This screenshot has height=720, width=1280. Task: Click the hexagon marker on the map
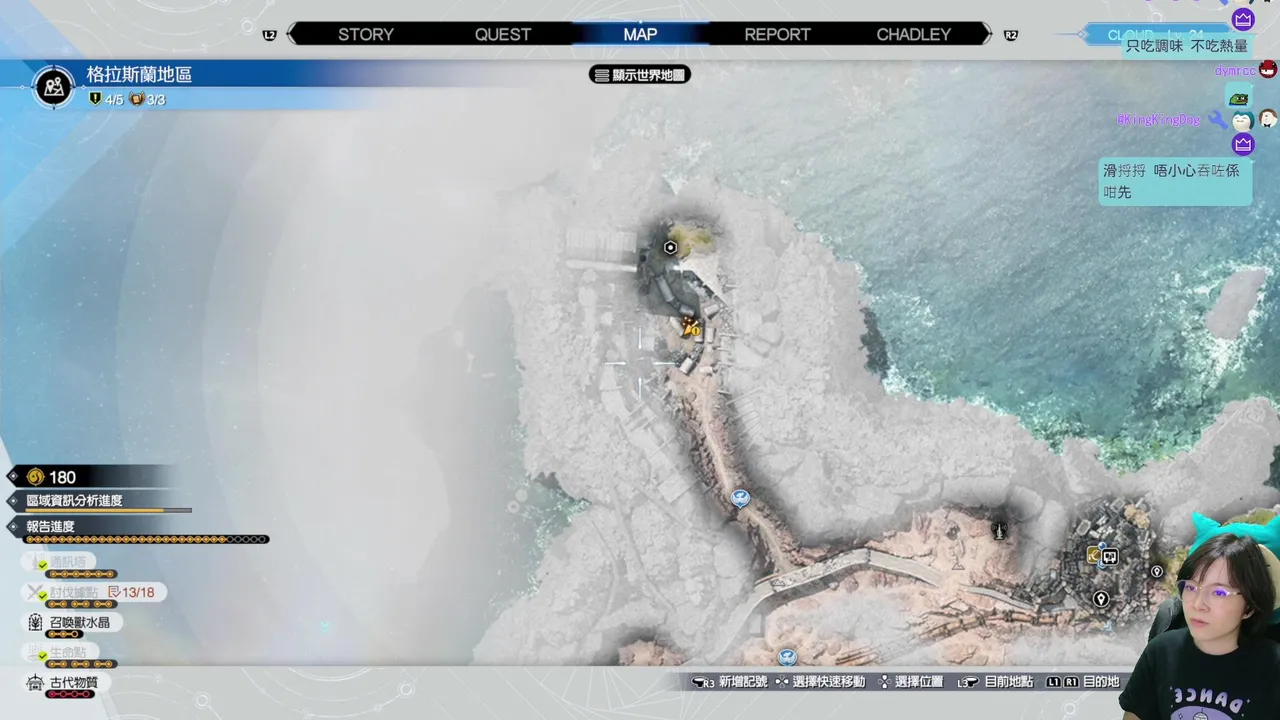pos(670,248)
